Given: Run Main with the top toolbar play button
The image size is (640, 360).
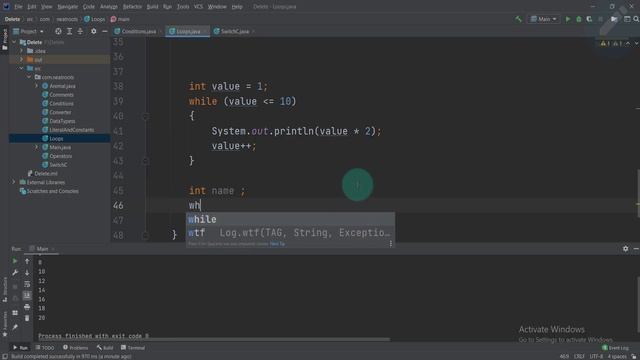Looking at the screenshot, I should [568, 19].
